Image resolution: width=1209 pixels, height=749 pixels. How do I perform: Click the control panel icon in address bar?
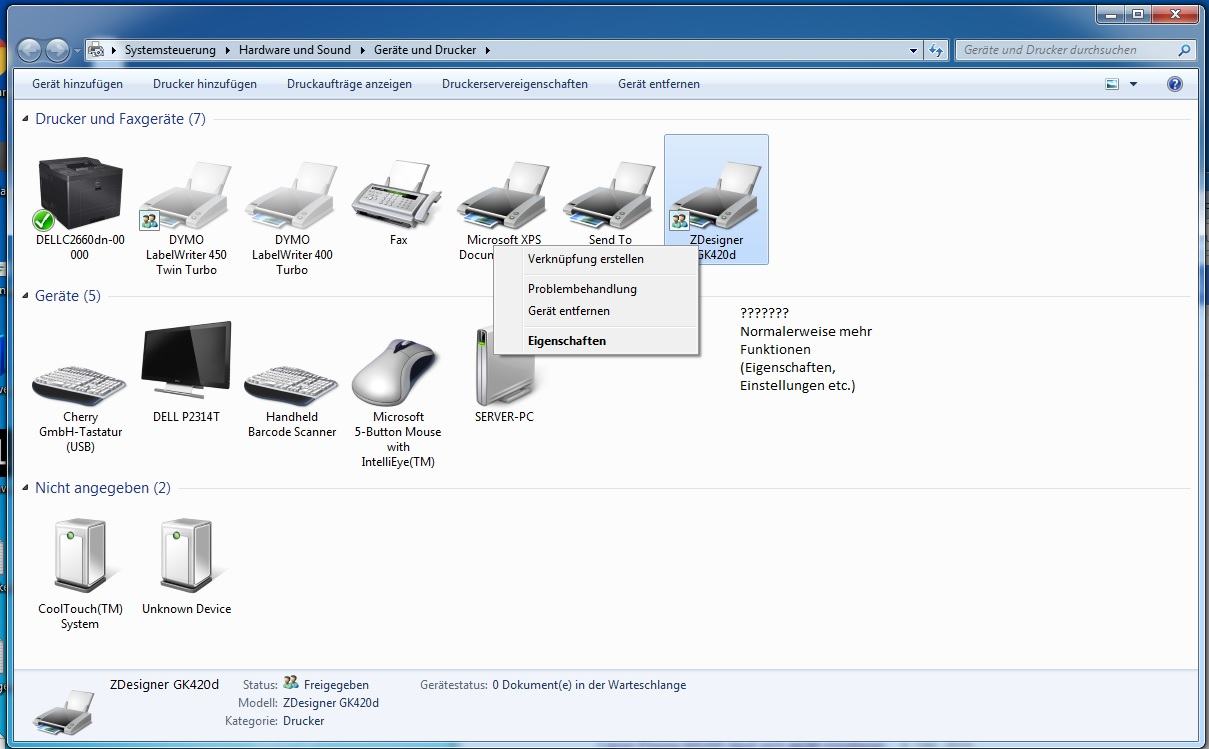[97, 50]
